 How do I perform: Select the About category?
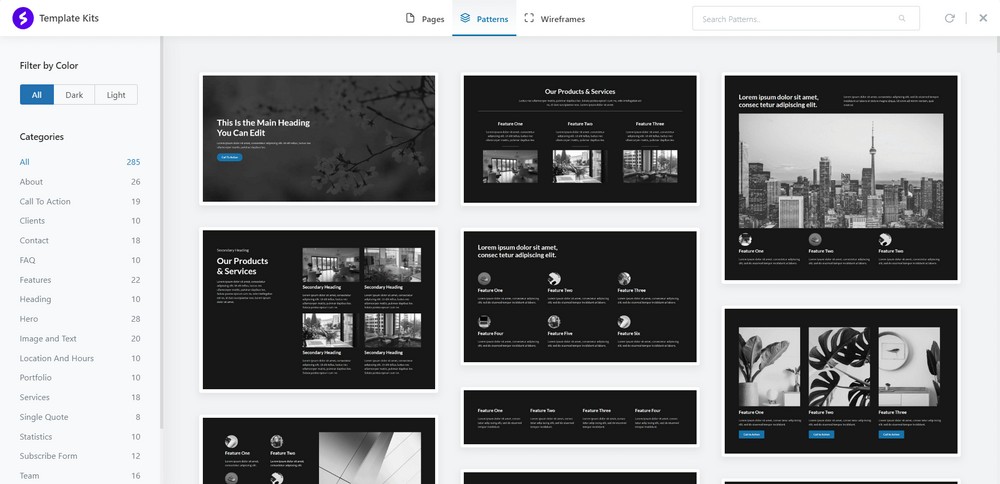coord(32,182)
